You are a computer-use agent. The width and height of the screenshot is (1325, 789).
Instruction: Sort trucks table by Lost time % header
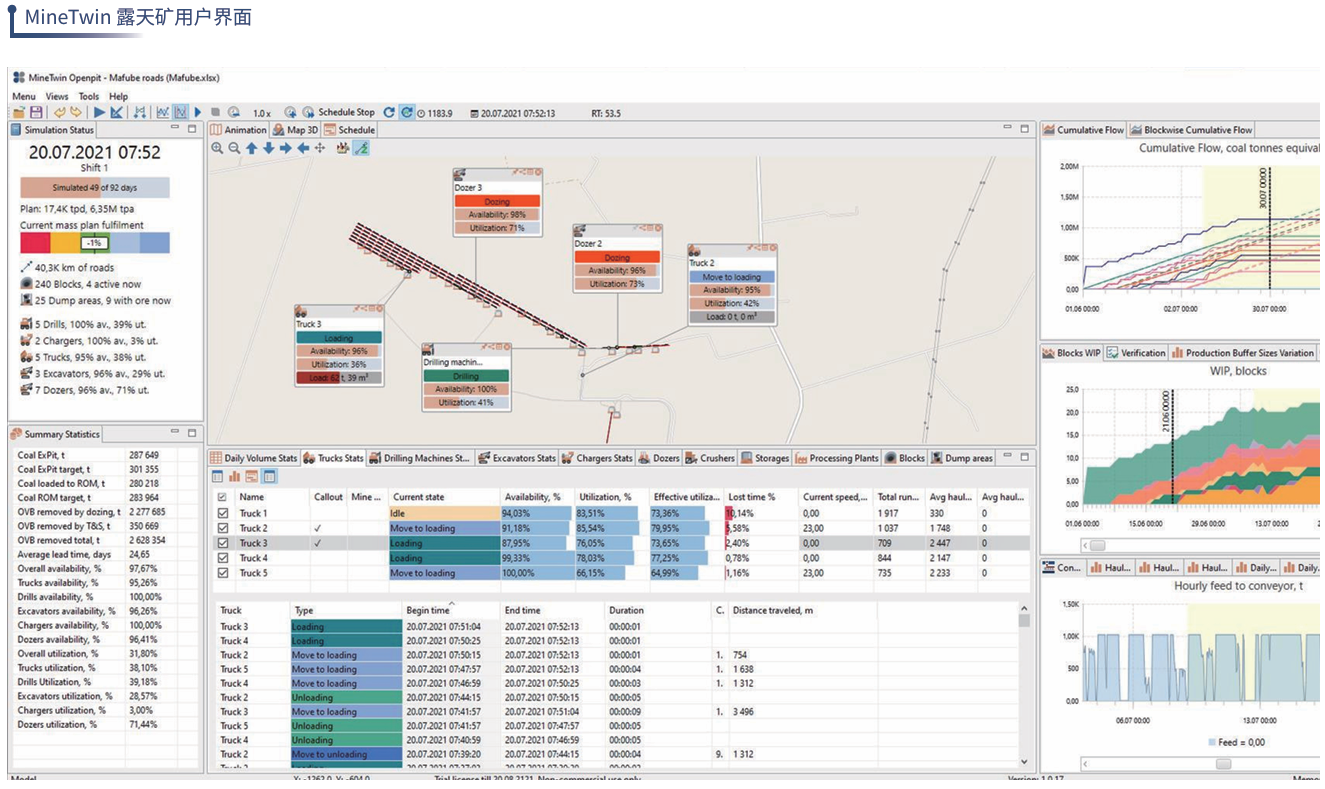coord(751,496)
